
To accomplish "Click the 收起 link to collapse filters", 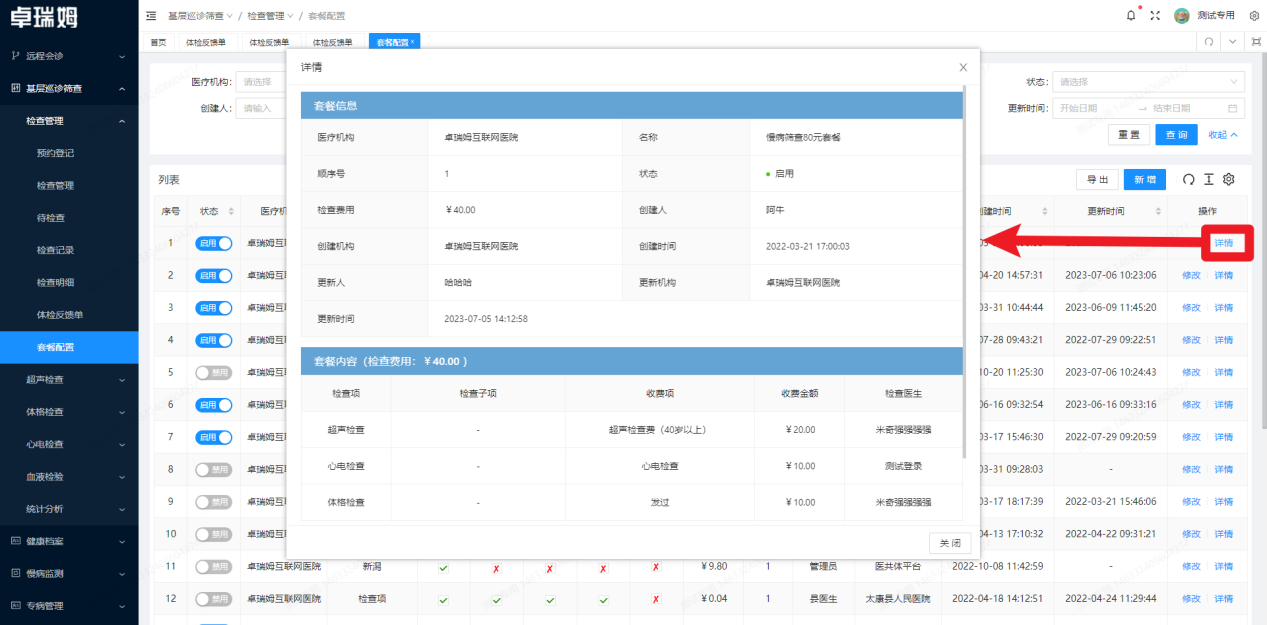I will pos(1223,135).
